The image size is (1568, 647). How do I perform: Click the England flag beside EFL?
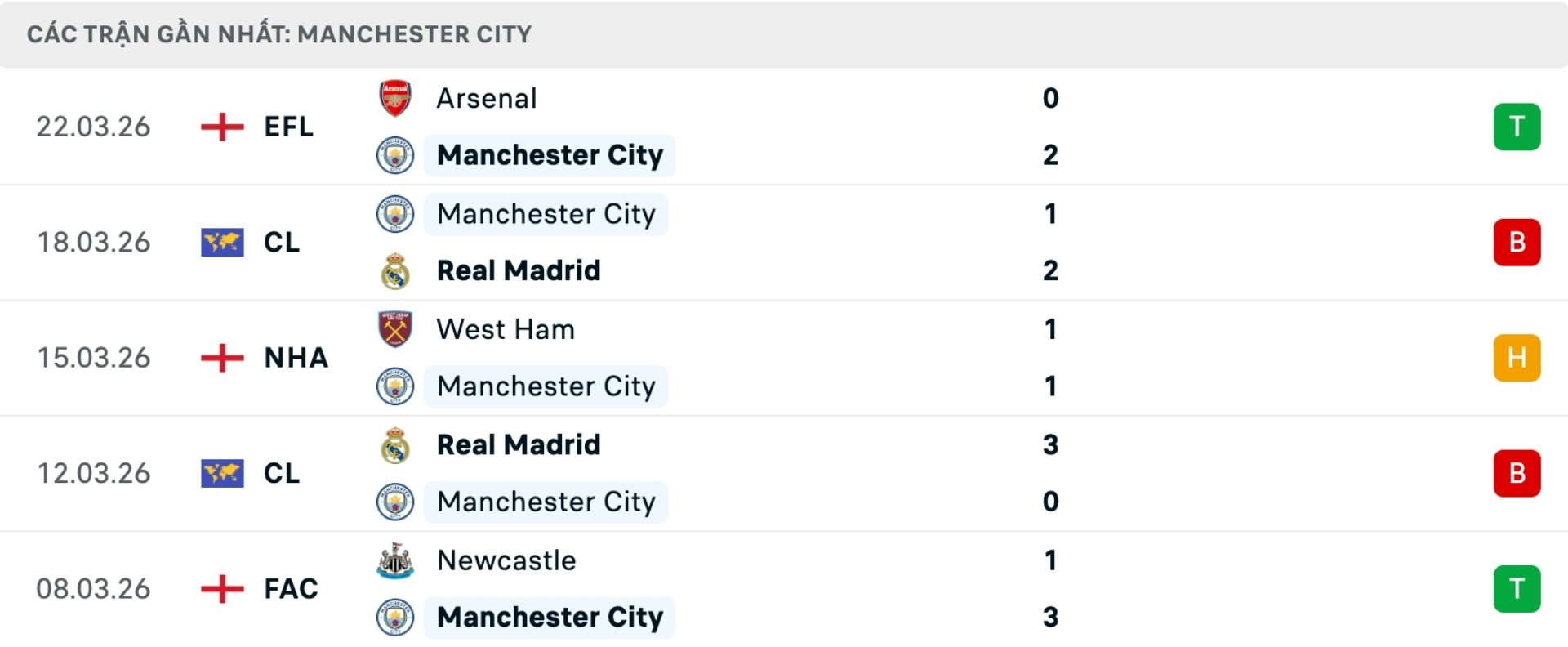[x=222, y=127]
